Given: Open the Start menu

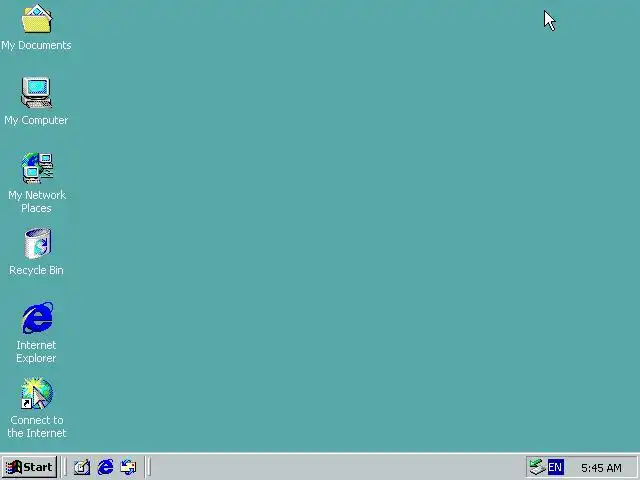Looking at the screenshot, I should click(29, 467).
